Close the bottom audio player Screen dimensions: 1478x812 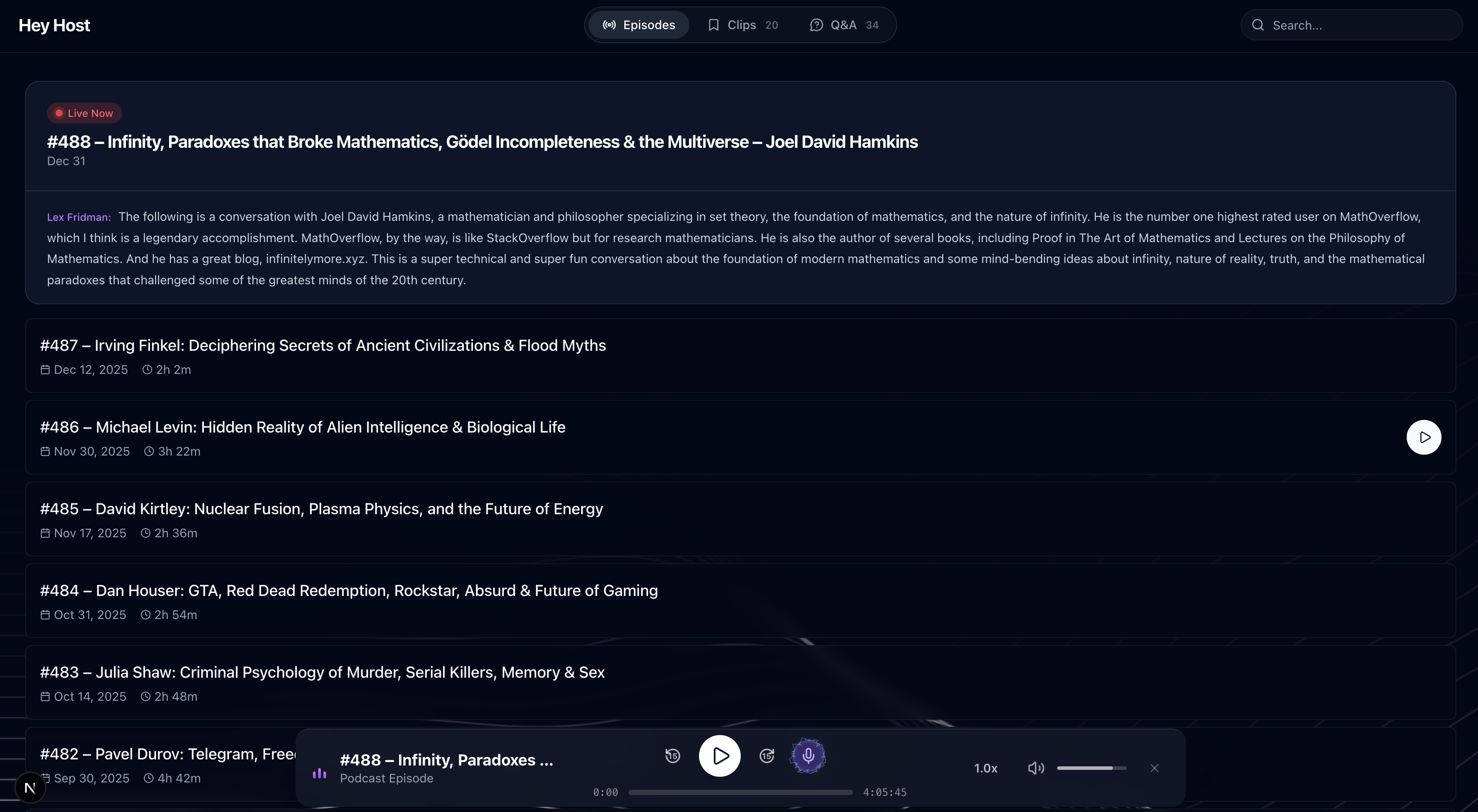[1155, 768]
